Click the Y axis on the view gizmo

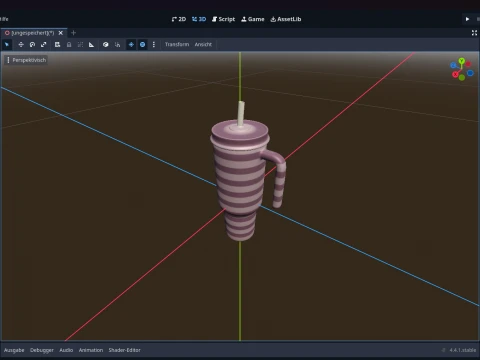coord(462,61)
